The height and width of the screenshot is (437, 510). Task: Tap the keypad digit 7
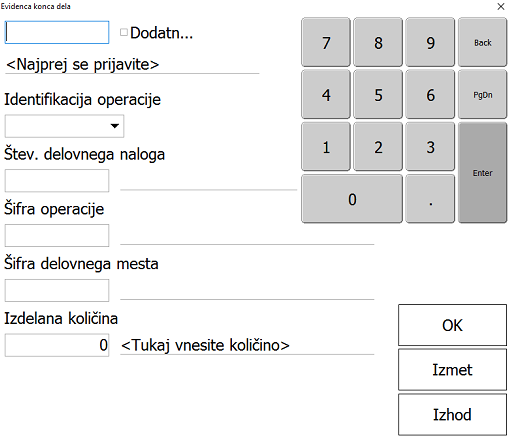click(326, 42)
